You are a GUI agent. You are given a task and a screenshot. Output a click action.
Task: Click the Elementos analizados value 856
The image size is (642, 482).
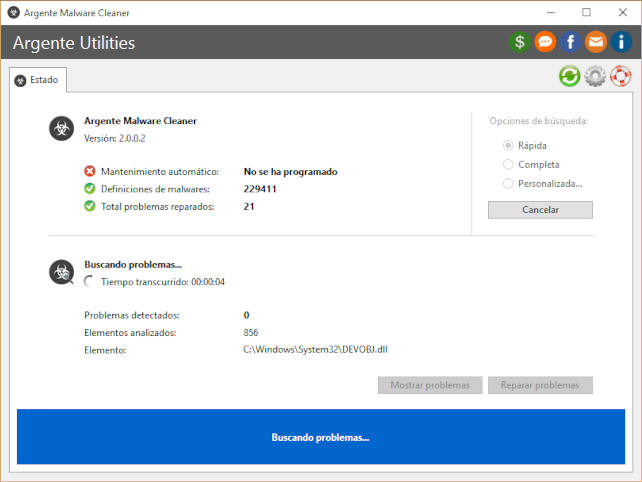[251, 333]
